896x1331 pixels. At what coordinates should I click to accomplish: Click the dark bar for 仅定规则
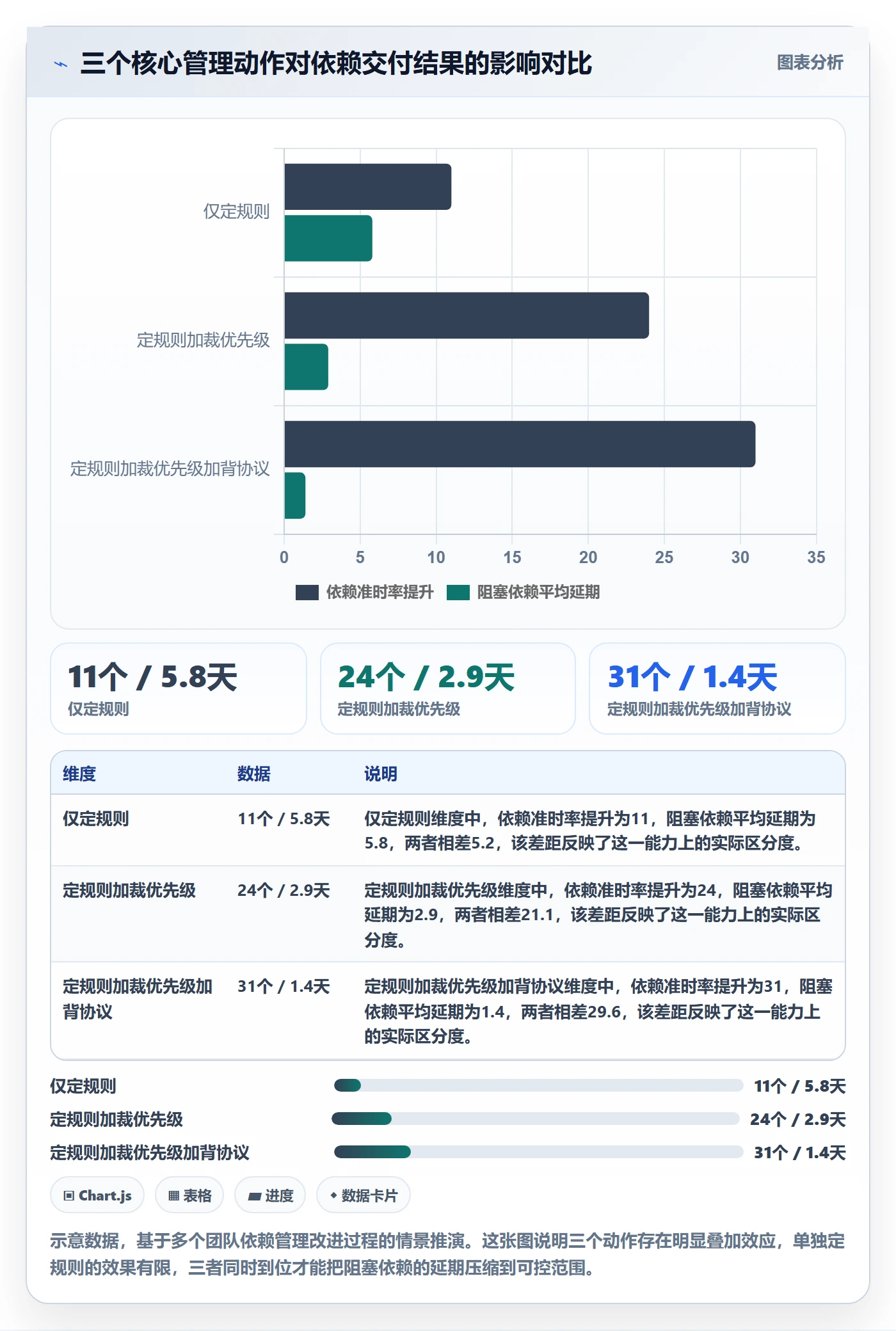(368, 187)
